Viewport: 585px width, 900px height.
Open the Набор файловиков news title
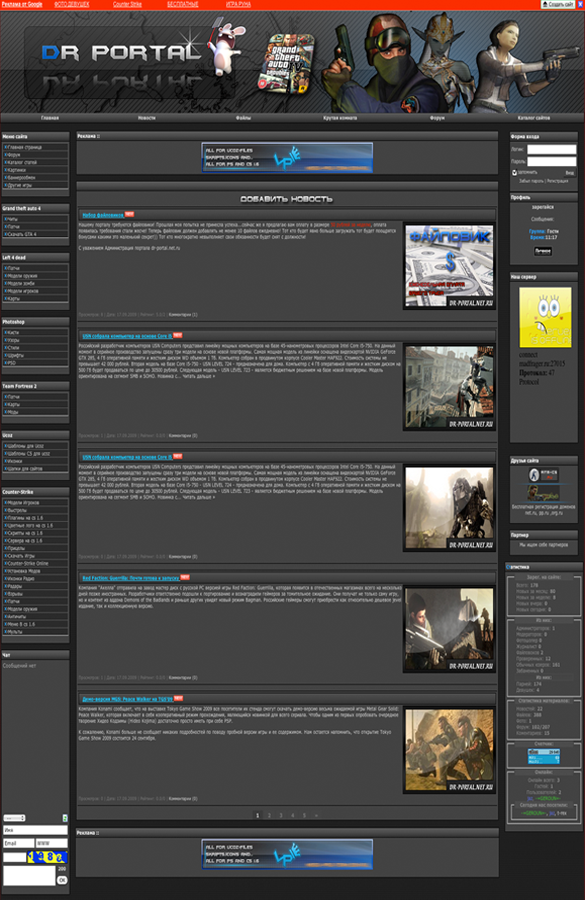click(103, 215)
